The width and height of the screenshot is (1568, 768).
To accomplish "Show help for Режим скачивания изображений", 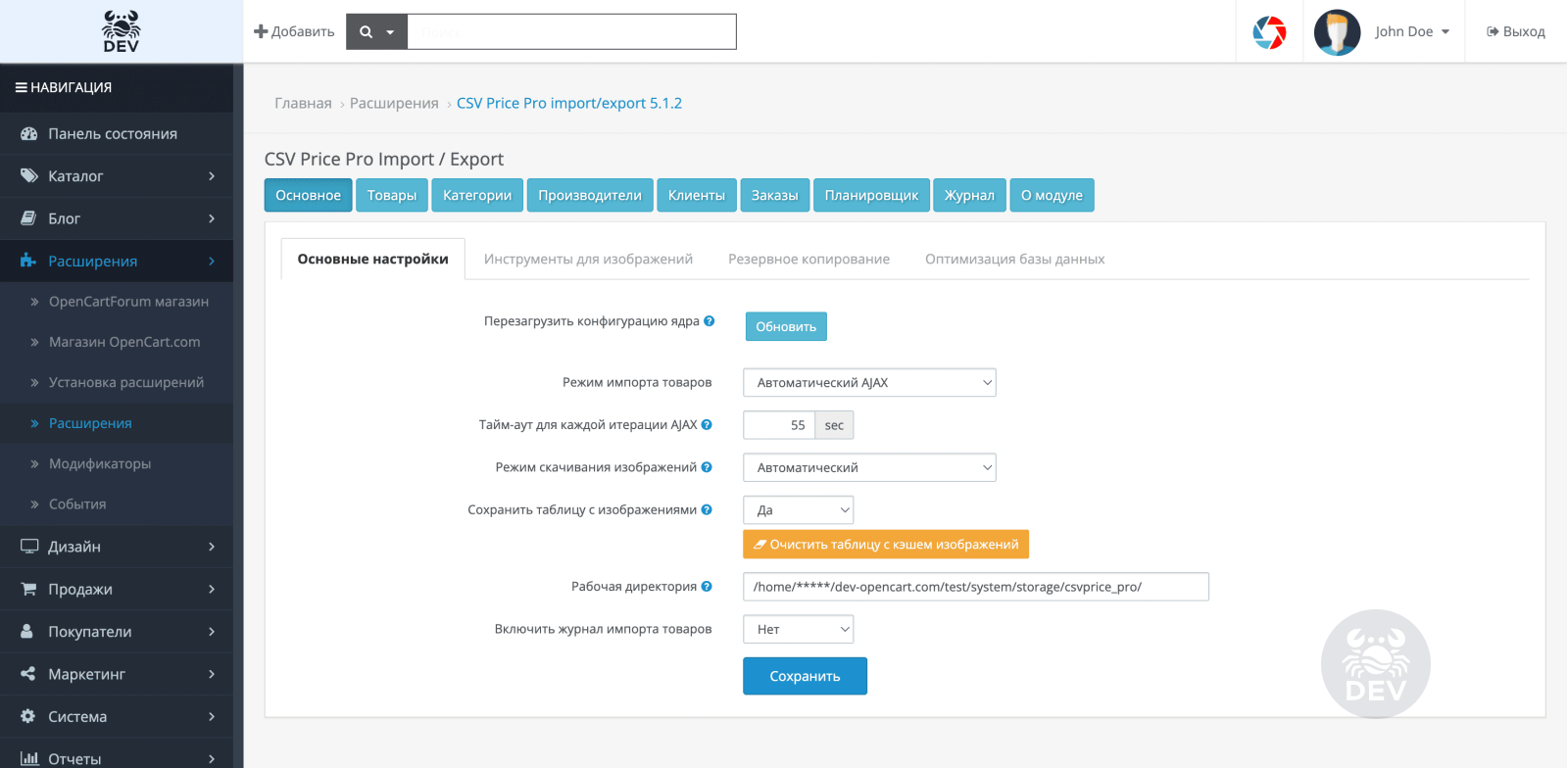I will click(707, 467).
